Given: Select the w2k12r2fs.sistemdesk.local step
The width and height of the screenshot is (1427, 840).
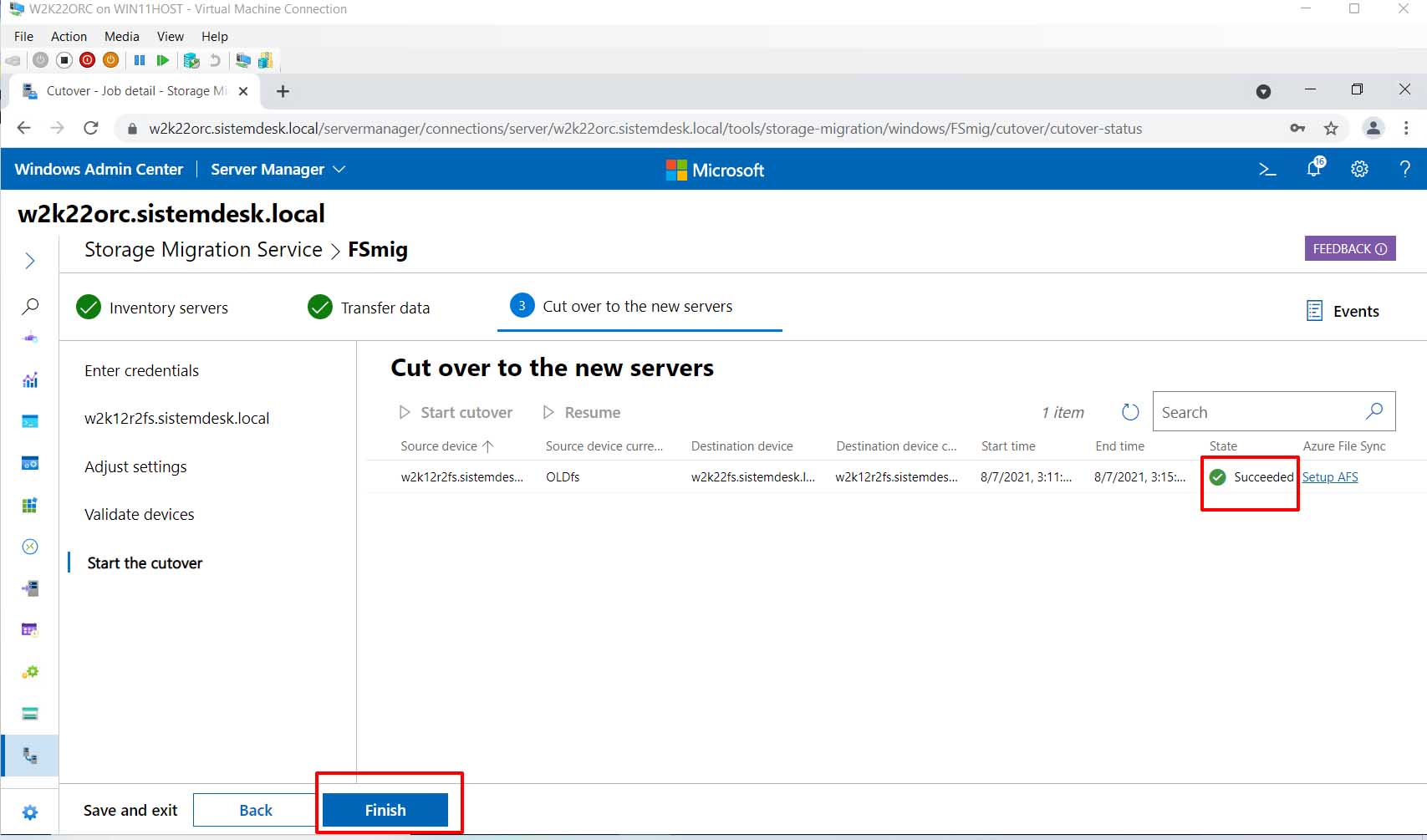Looking at the screenshot, I should click(176, 418).
